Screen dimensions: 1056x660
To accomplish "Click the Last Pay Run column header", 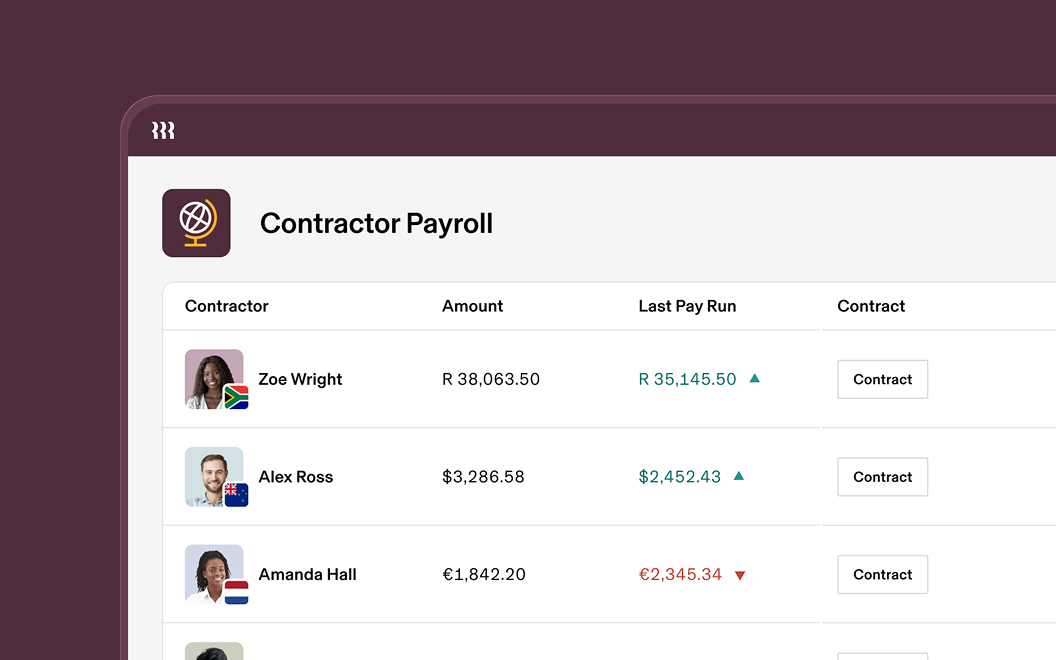I will coord(687,306).
